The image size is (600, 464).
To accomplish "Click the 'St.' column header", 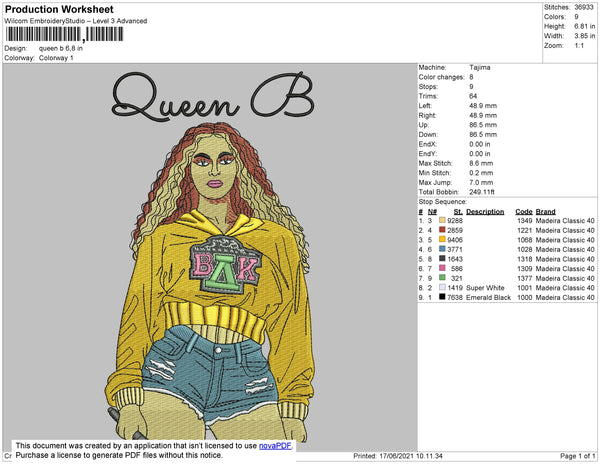I will coord(458,212).
